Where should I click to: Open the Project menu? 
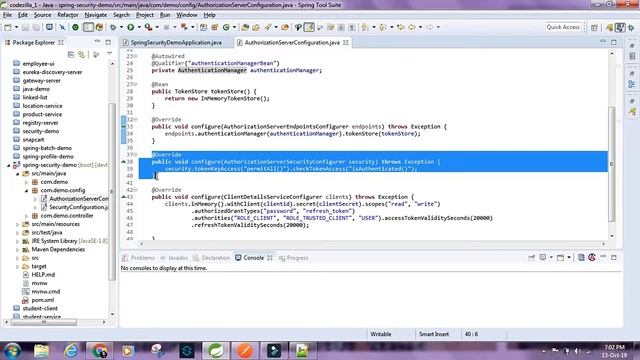coord(144,15)
